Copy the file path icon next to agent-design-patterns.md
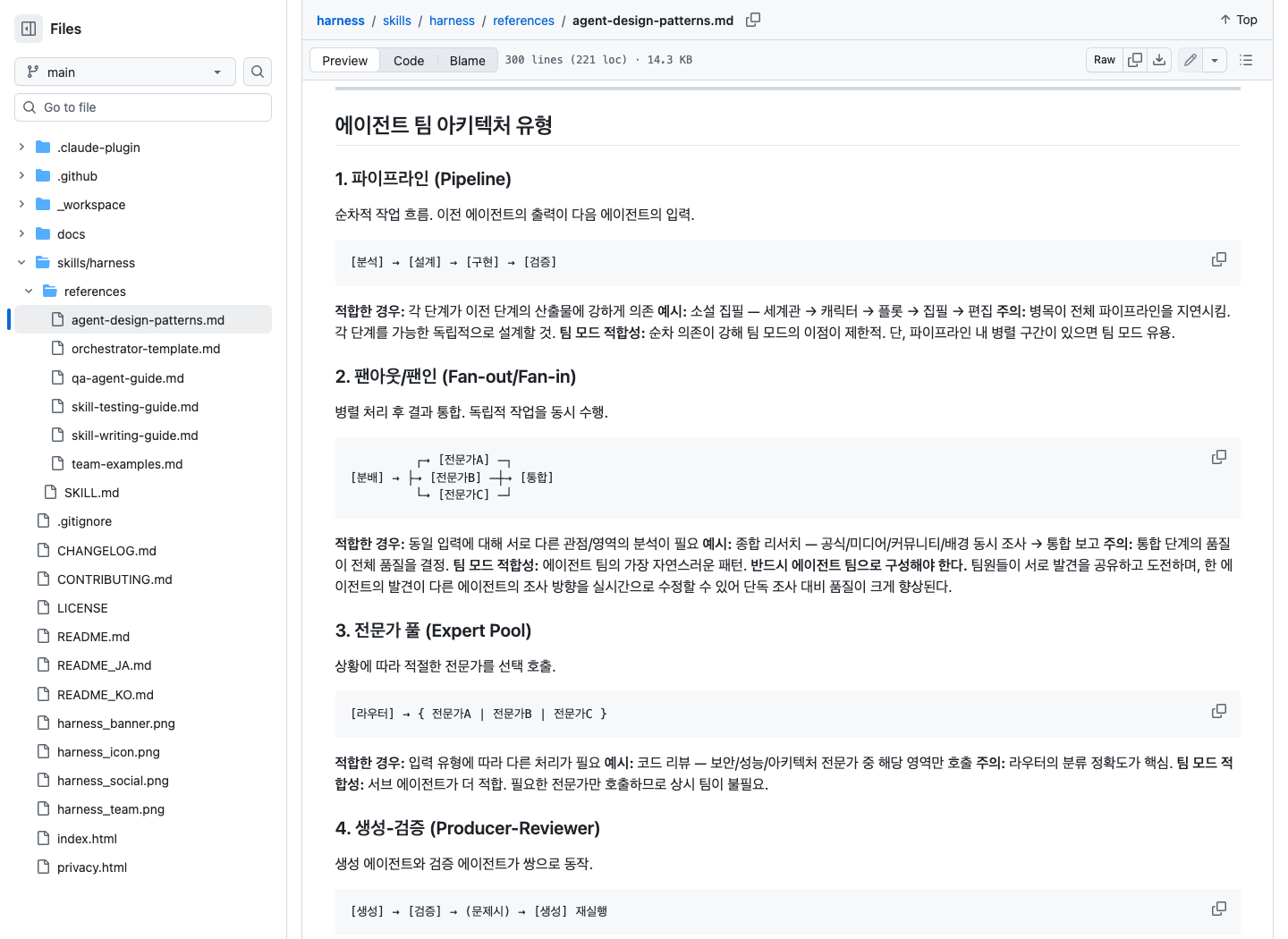The width and height of the screenshot is (1288, 939). pyautogui.click(x=753, y=20)
